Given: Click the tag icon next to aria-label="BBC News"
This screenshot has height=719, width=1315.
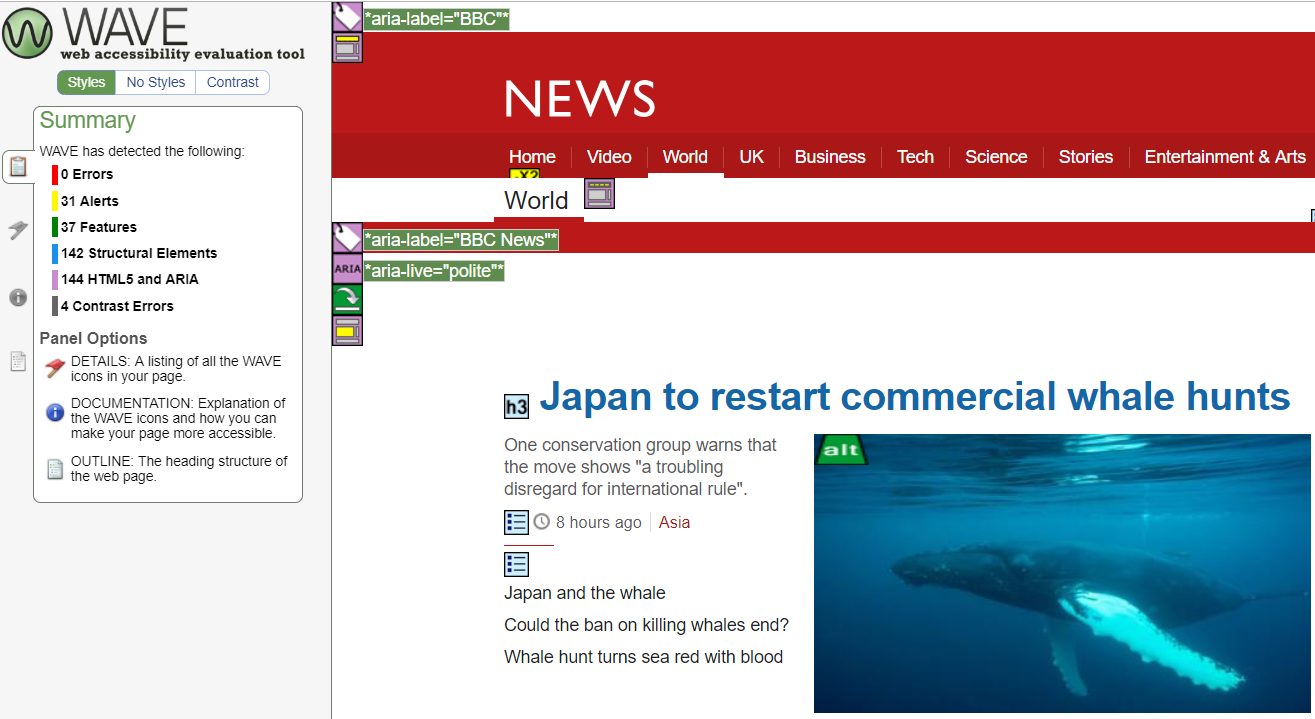Looking at the screenshot, I should tap(347, 238).
